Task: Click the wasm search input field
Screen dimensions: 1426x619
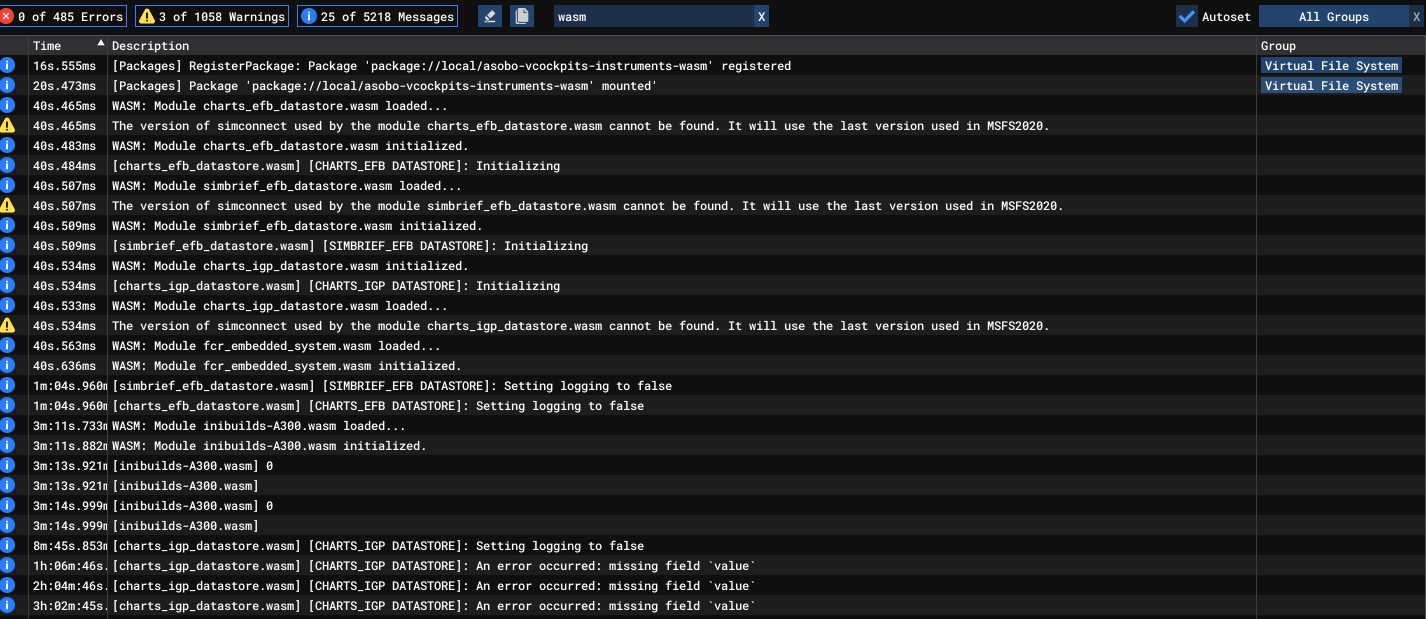Action: (x=653, y=16)
